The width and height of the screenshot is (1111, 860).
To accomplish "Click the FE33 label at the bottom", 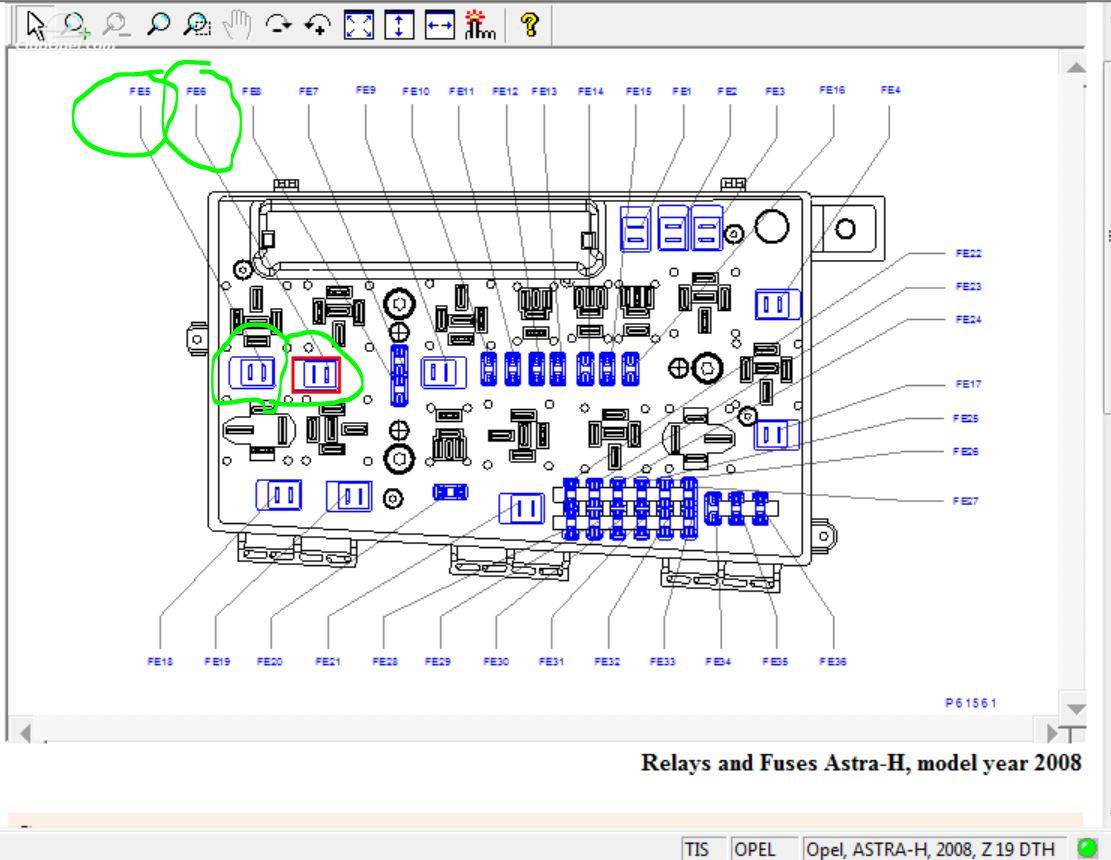I will pyautogui.click(x=662, y=662).
